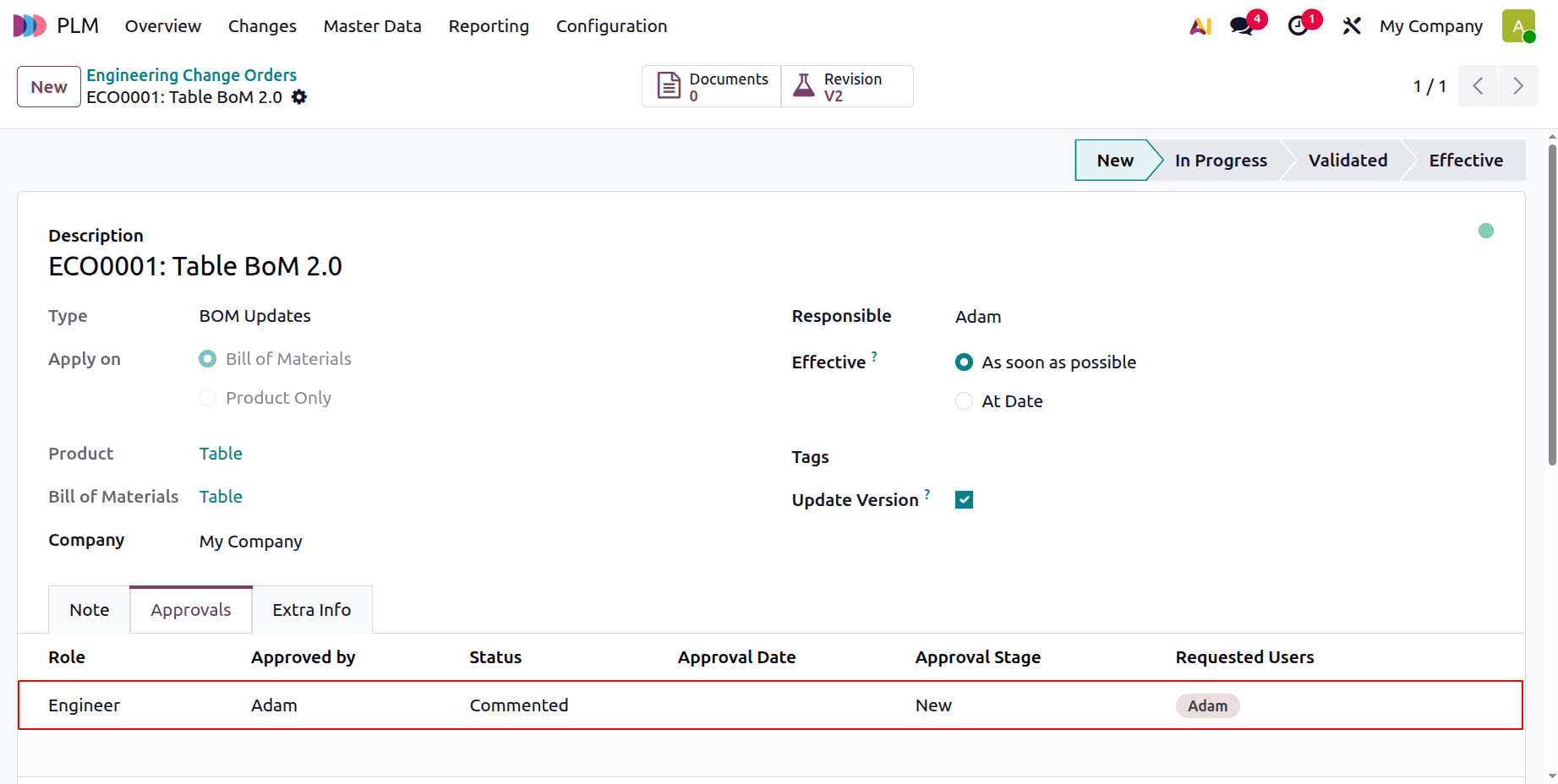Toggle the Update Version checkbox

(964, 500)
